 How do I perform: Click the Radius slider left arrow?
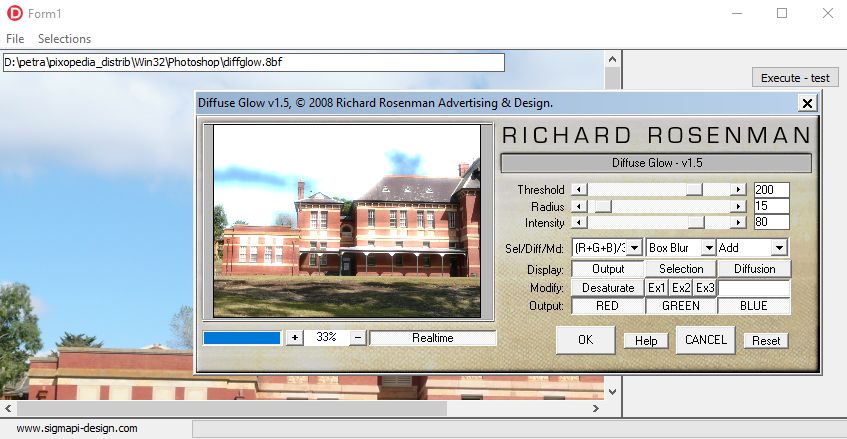[x=579, y=206]
